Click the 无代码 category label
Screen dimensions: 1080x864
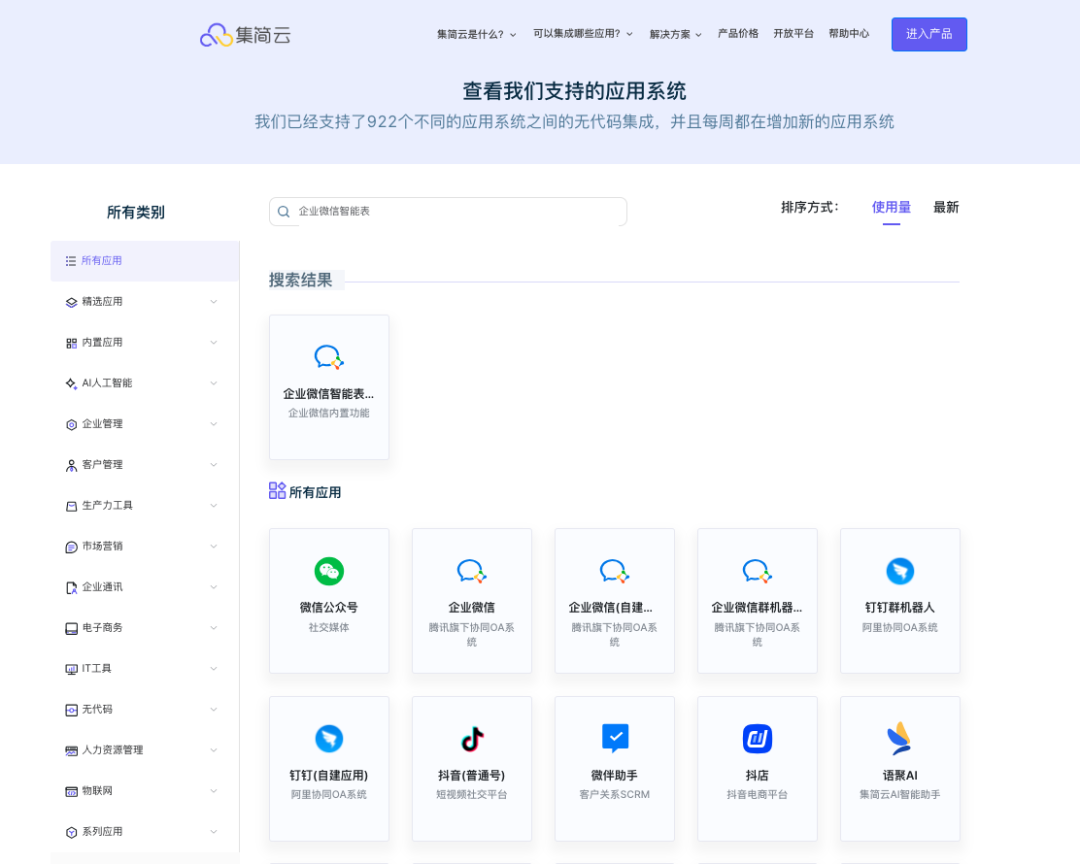pos(97,709)
